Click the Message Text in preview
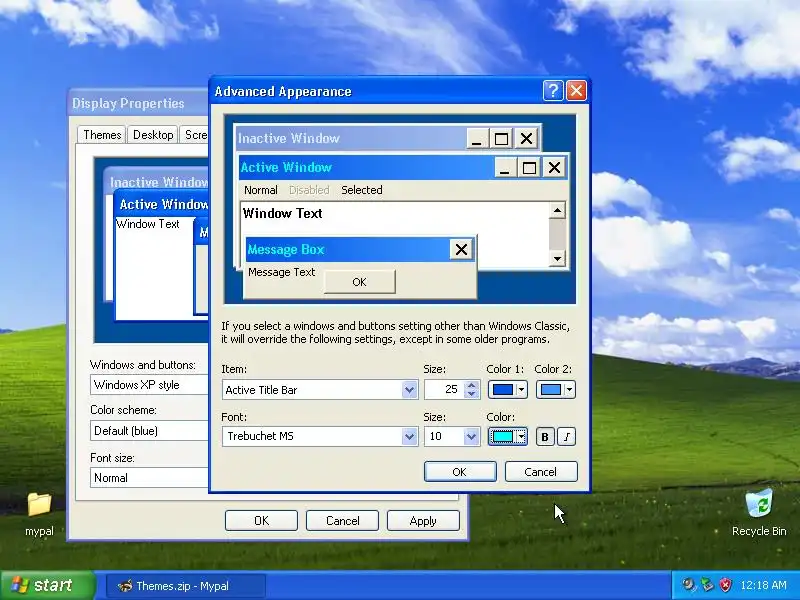The height and width of the screenshot is (600, 800). [x=282, y=272]
